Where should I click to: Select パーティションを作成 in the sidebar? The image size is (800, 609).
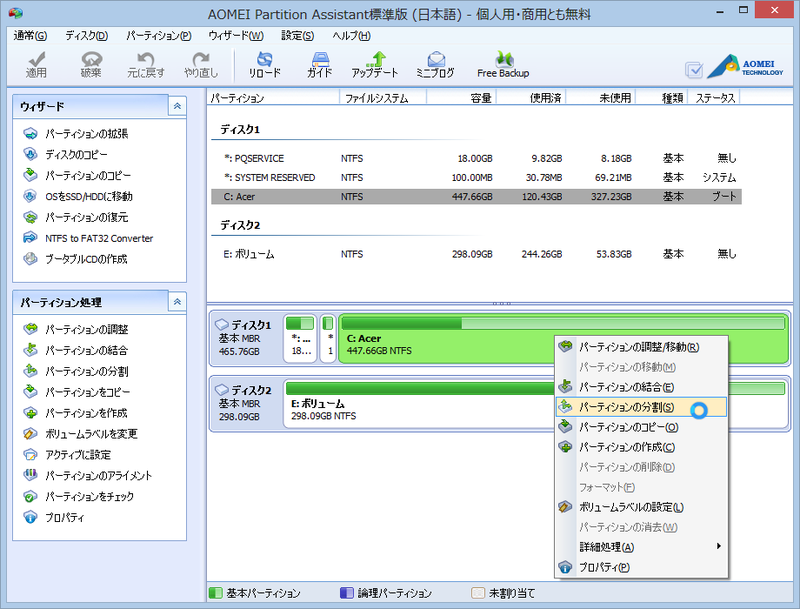coord(76,413)
